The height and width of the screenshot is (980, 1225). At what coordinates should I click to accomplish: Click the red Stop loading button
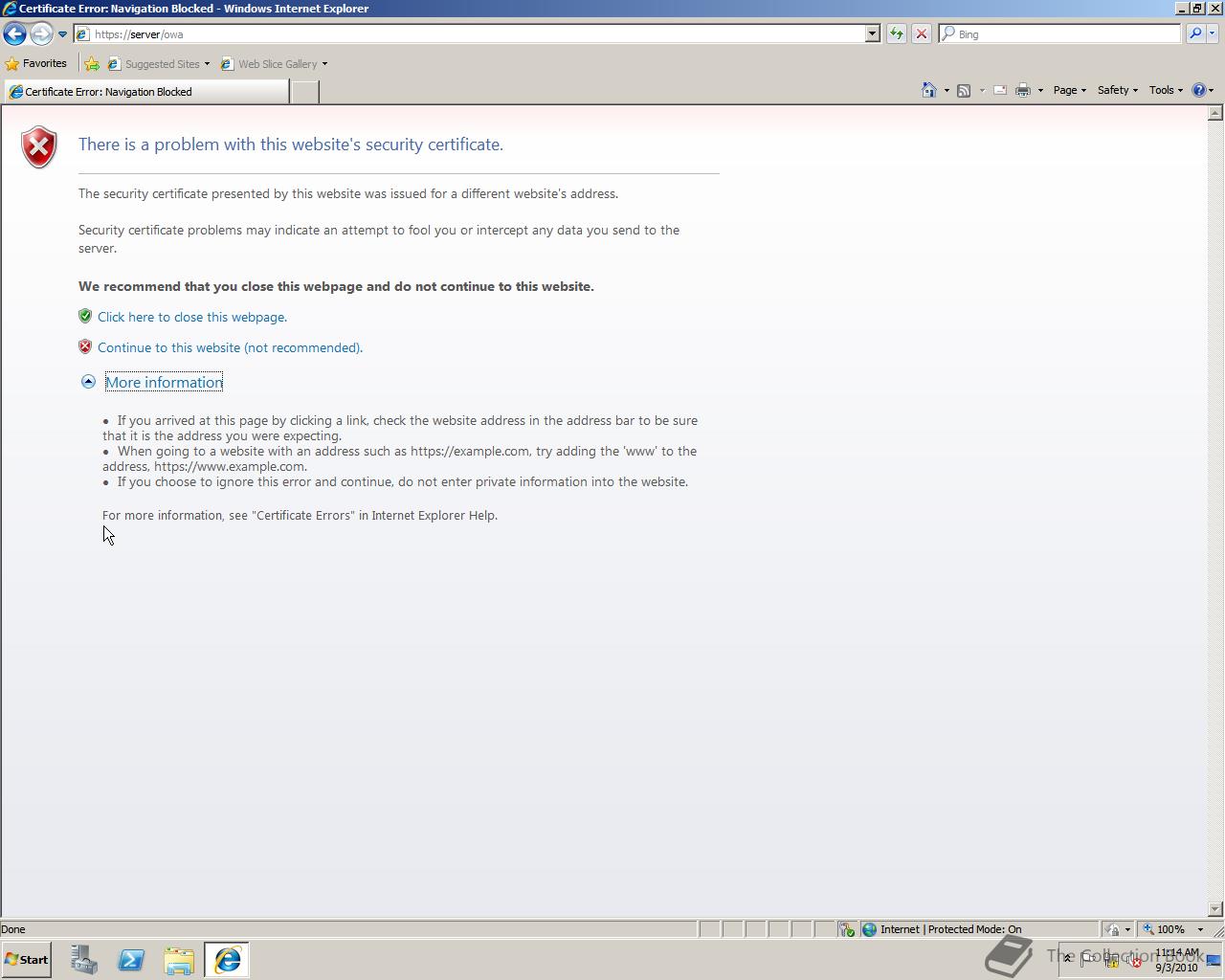coord(921,33)
